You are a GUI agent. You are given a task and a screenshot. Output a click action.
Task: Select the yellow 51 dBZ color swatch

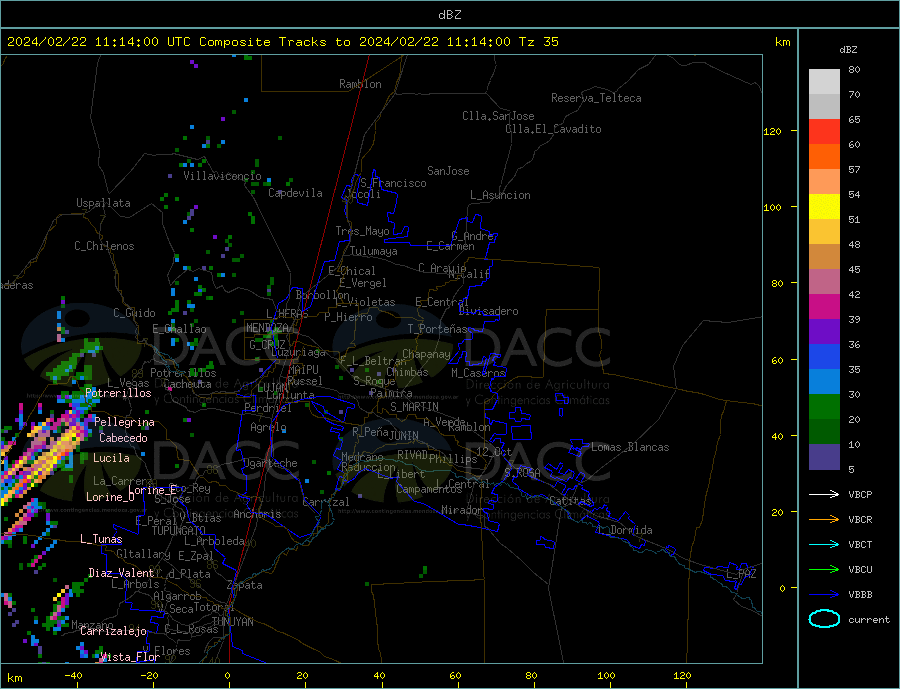[824, 207]
